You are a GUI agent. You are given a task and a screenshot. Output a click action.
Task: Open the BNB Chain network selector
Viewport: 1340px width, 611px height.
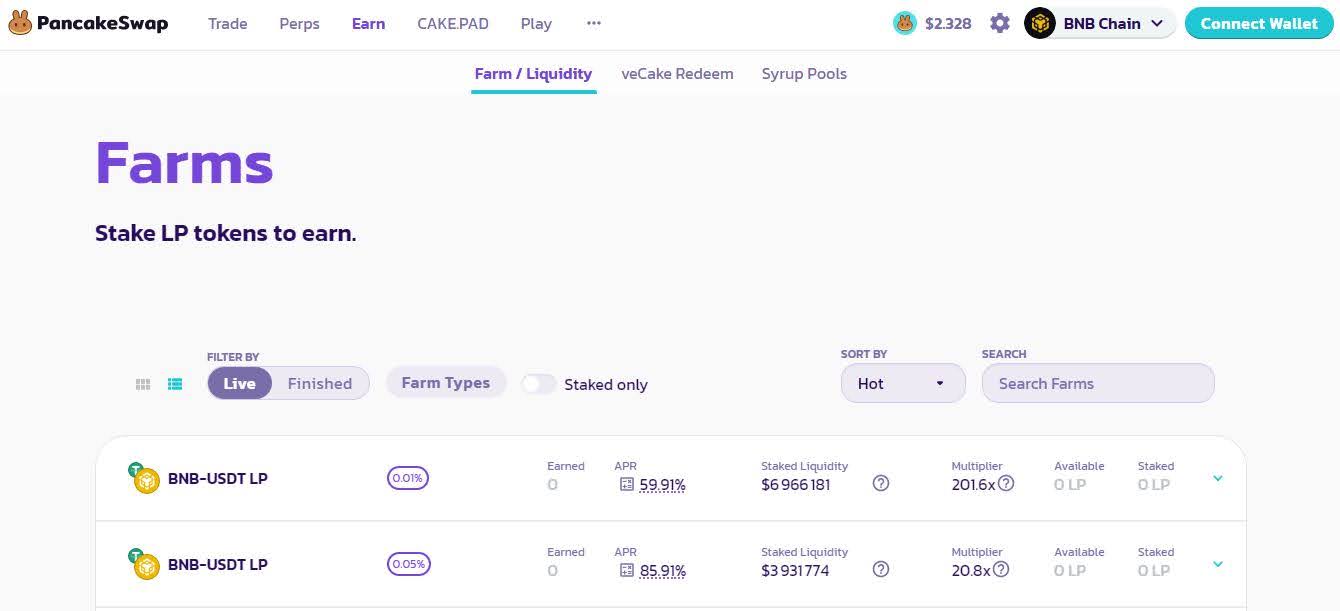(x=1100, y=23)
